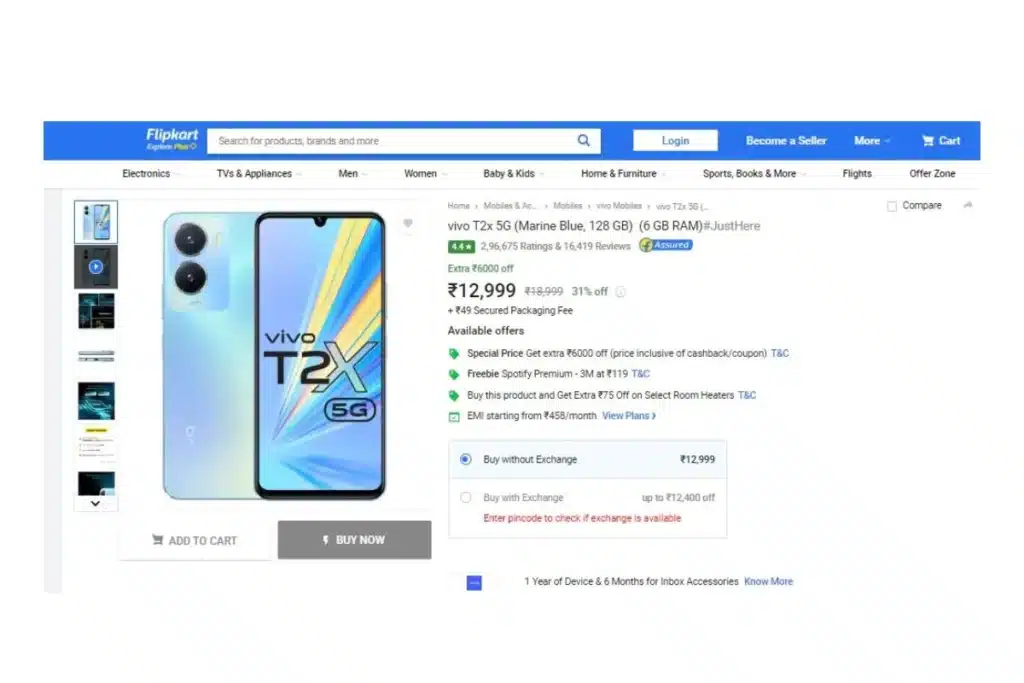Image resolution: width=1024 pixels, height=683 pixels.
Task: Click the search magnifier icon
Action: click(x=583, y=140)
